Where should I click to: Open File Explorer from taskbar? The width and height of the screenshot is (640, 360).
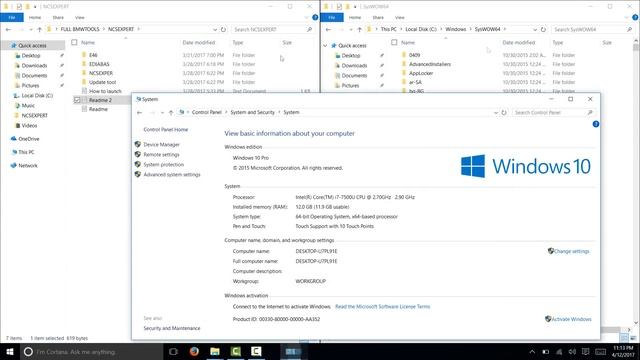pyautogui.click(x=215, y=351)
